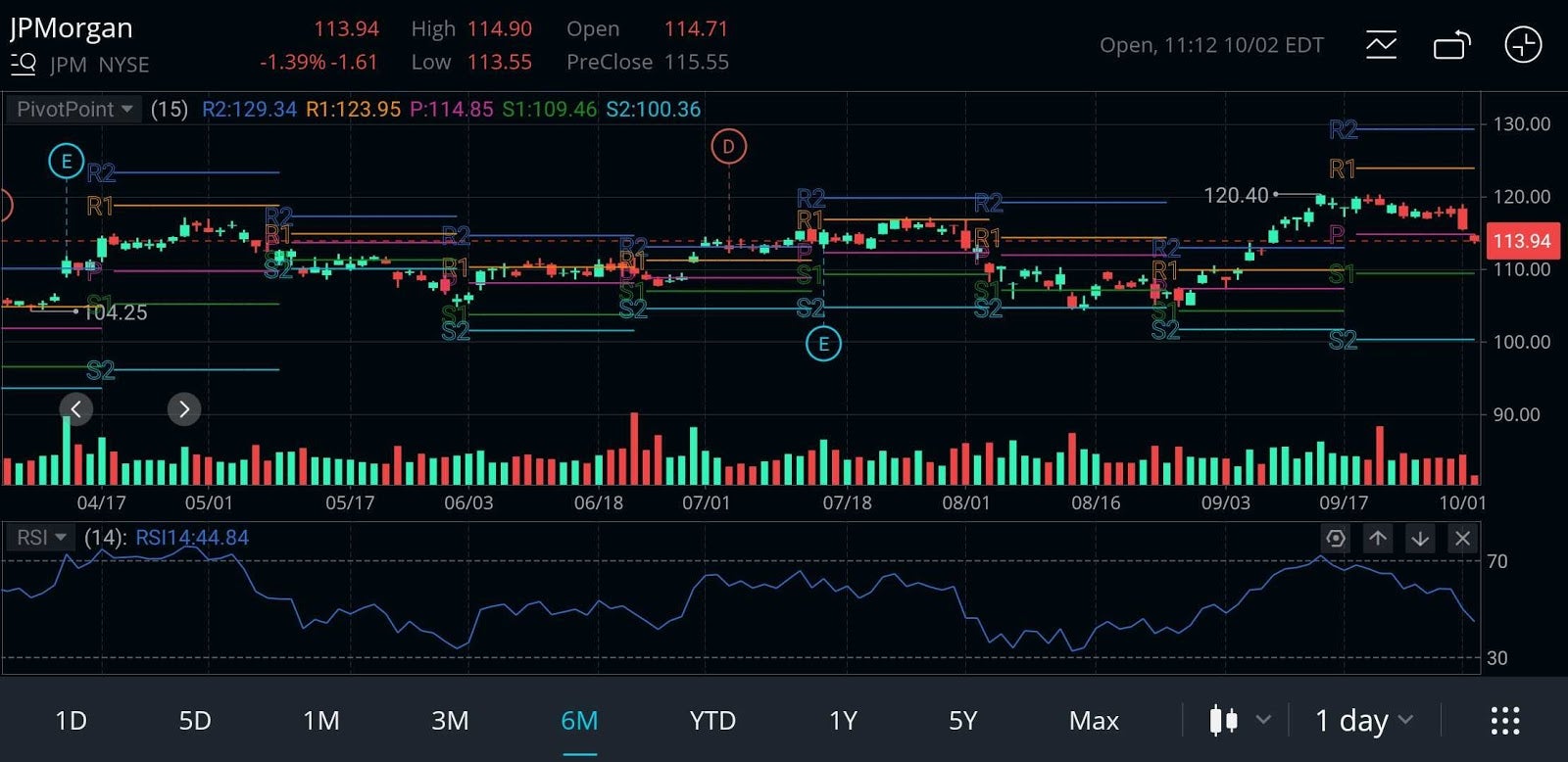Select the 3M time range tab
Image resolution: width=1568 pixels, height=762 pixels.
(x=450, y=721)
